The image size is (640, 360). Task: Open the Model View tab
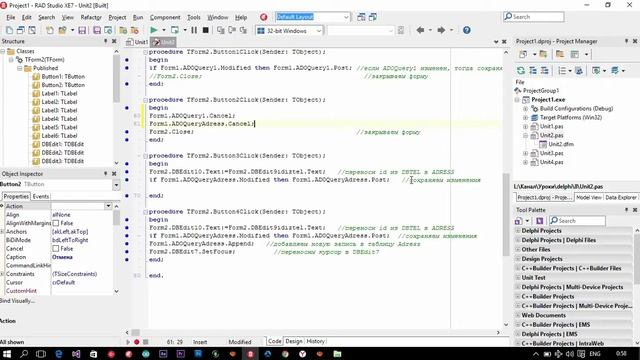coord(589,198)
